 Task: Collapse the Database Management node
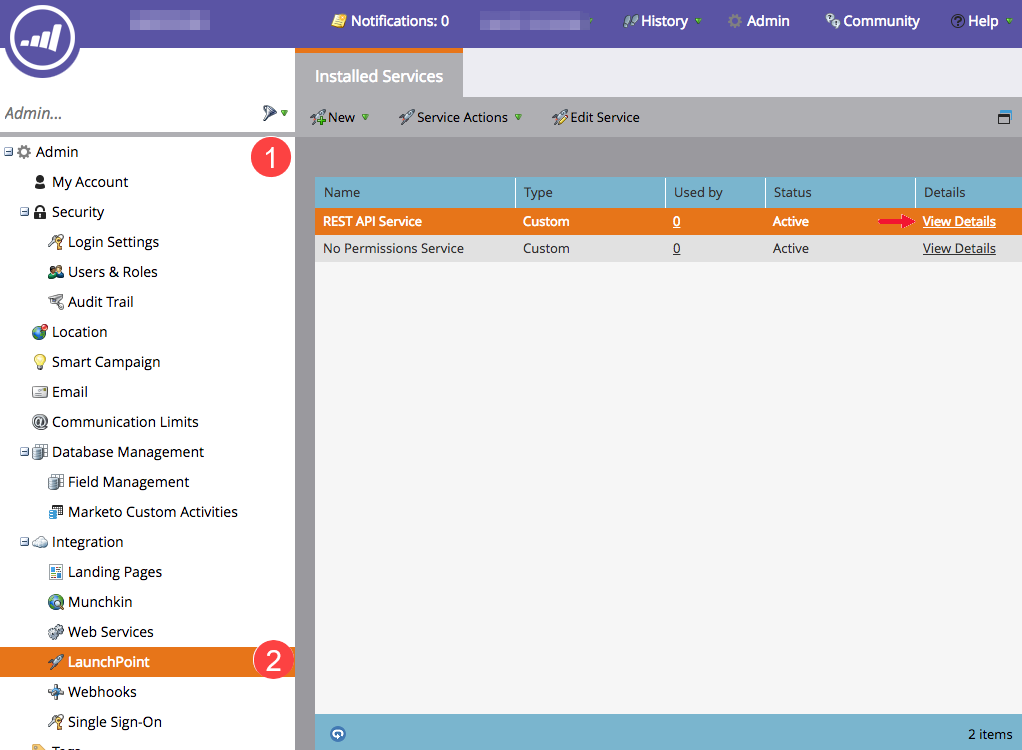pyautogui.click(x=24, y=452)
